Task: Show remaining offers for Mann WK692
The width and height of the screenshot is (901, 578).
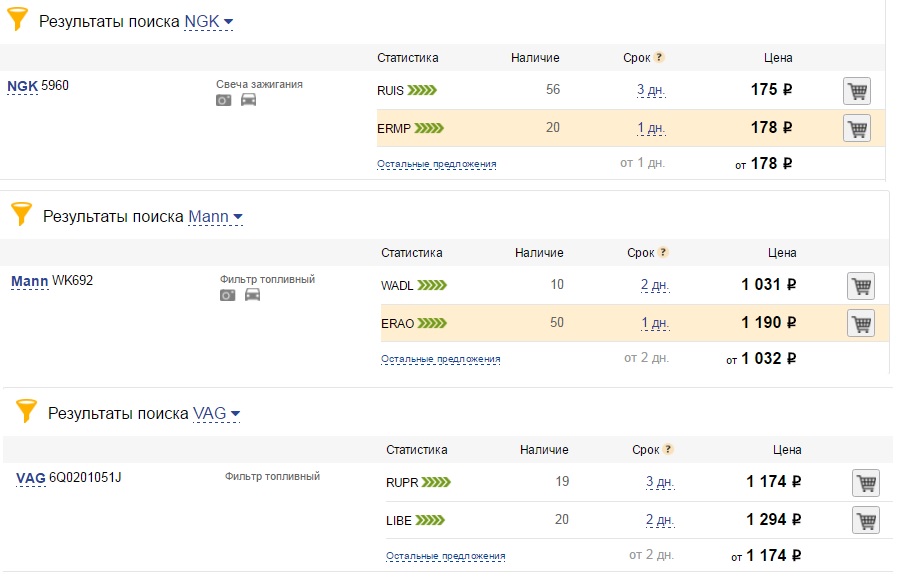Action: 441,359
